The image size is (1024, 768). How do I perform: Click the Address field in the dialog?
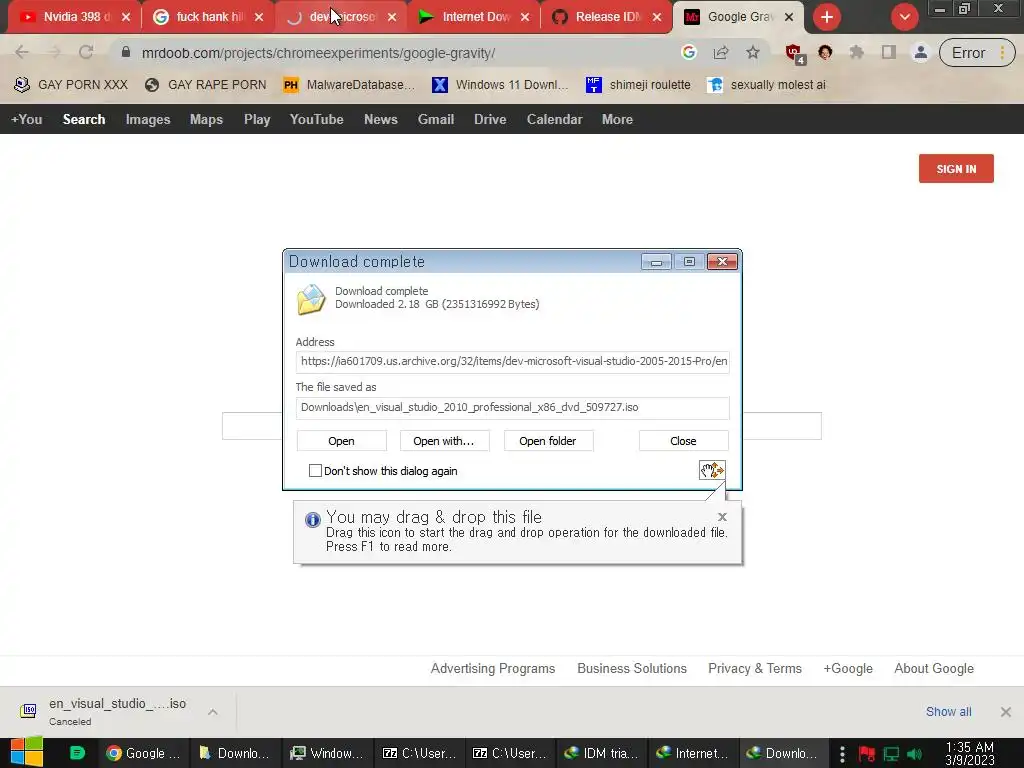pos(513,362)
